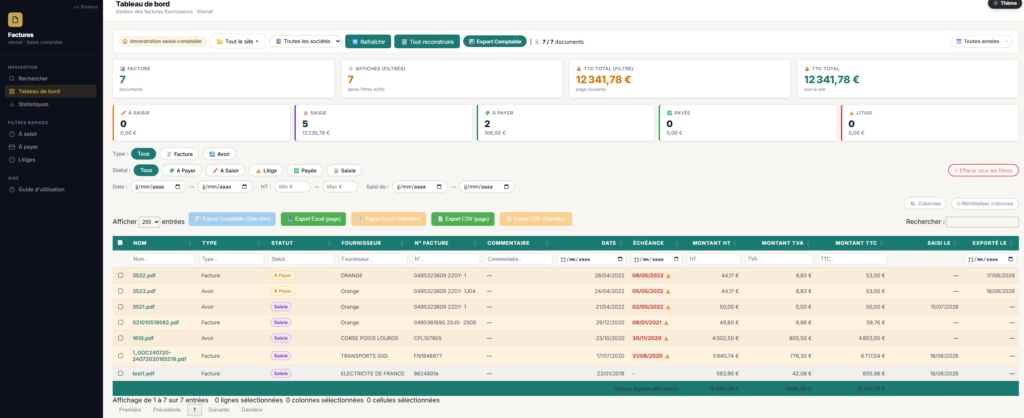Open the 3522.pdf file link
This screenshot has width=1024, height=418.
pos(144,276)
